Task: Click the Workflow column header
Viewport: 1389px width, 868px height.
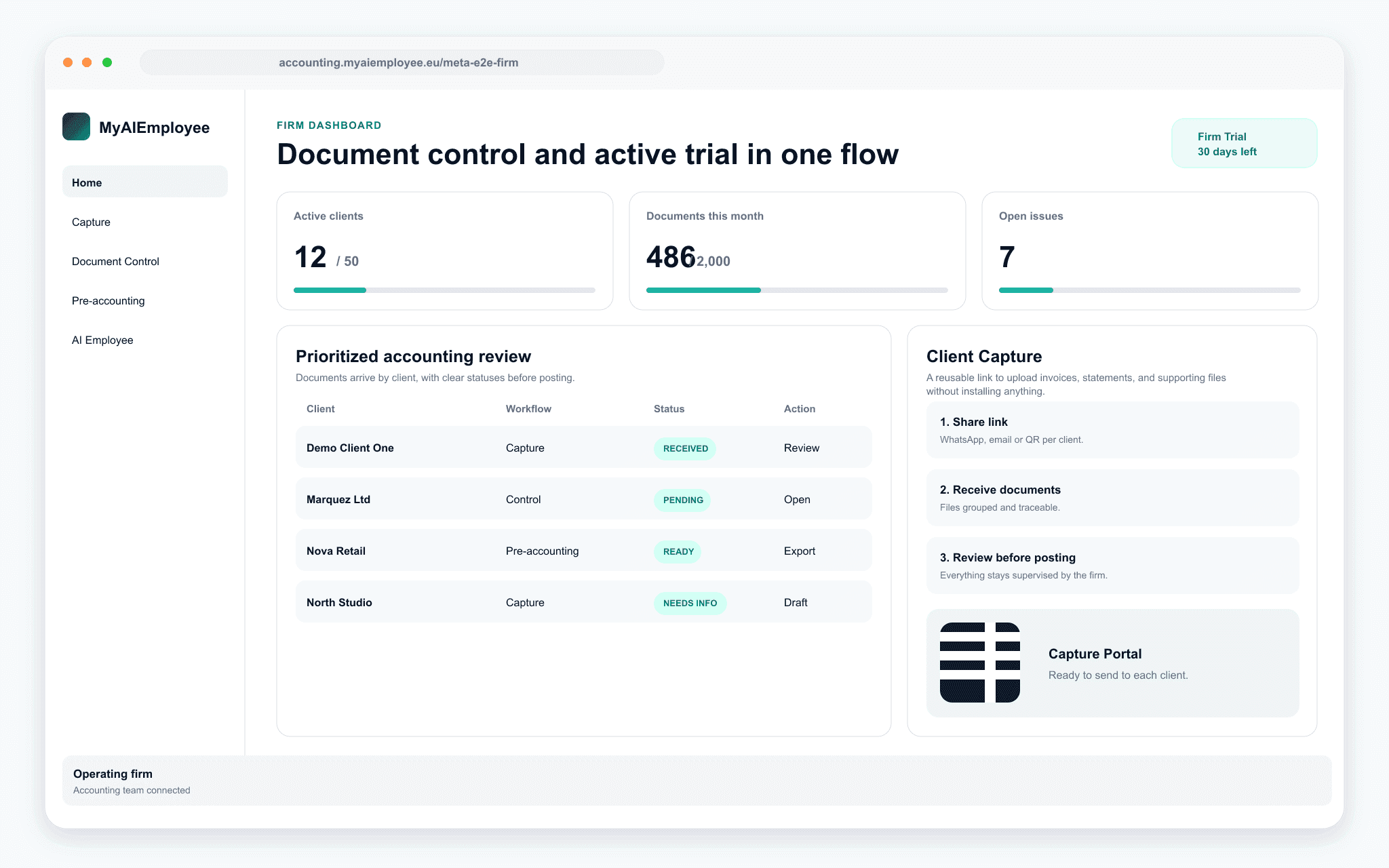Action: 528,408
